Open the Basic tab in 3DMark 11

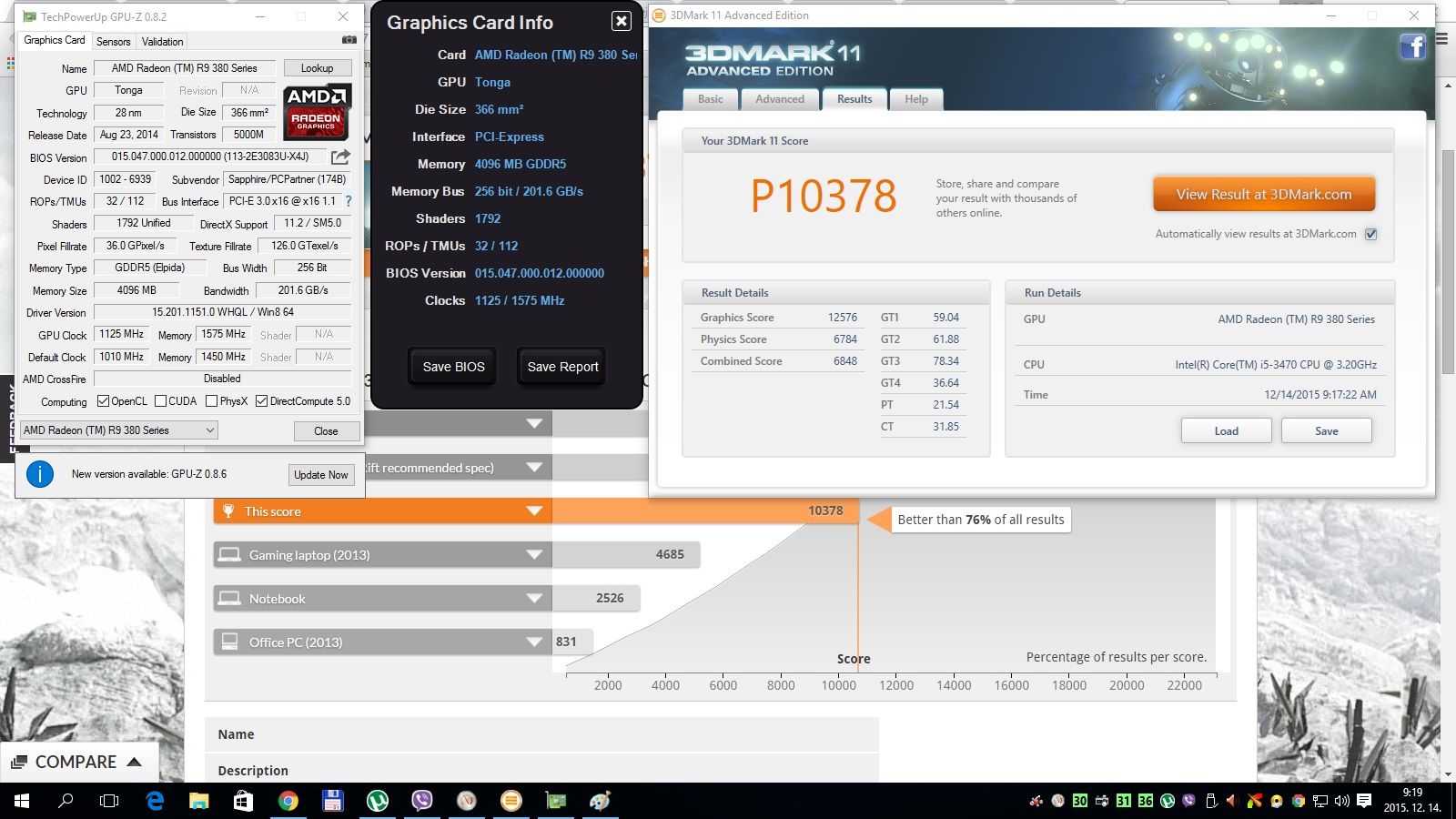[x=711, y=99]
